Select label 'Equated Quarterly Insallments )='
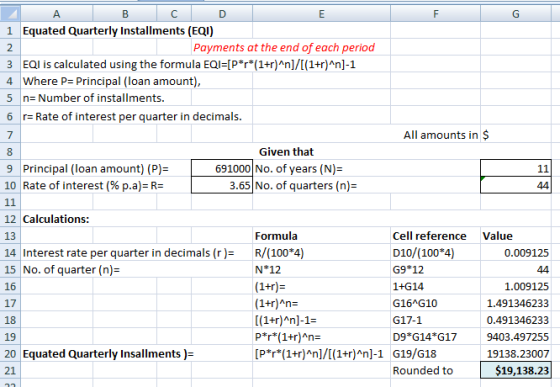The width and height of the screenshot is (560, 387). pos(108,353)
